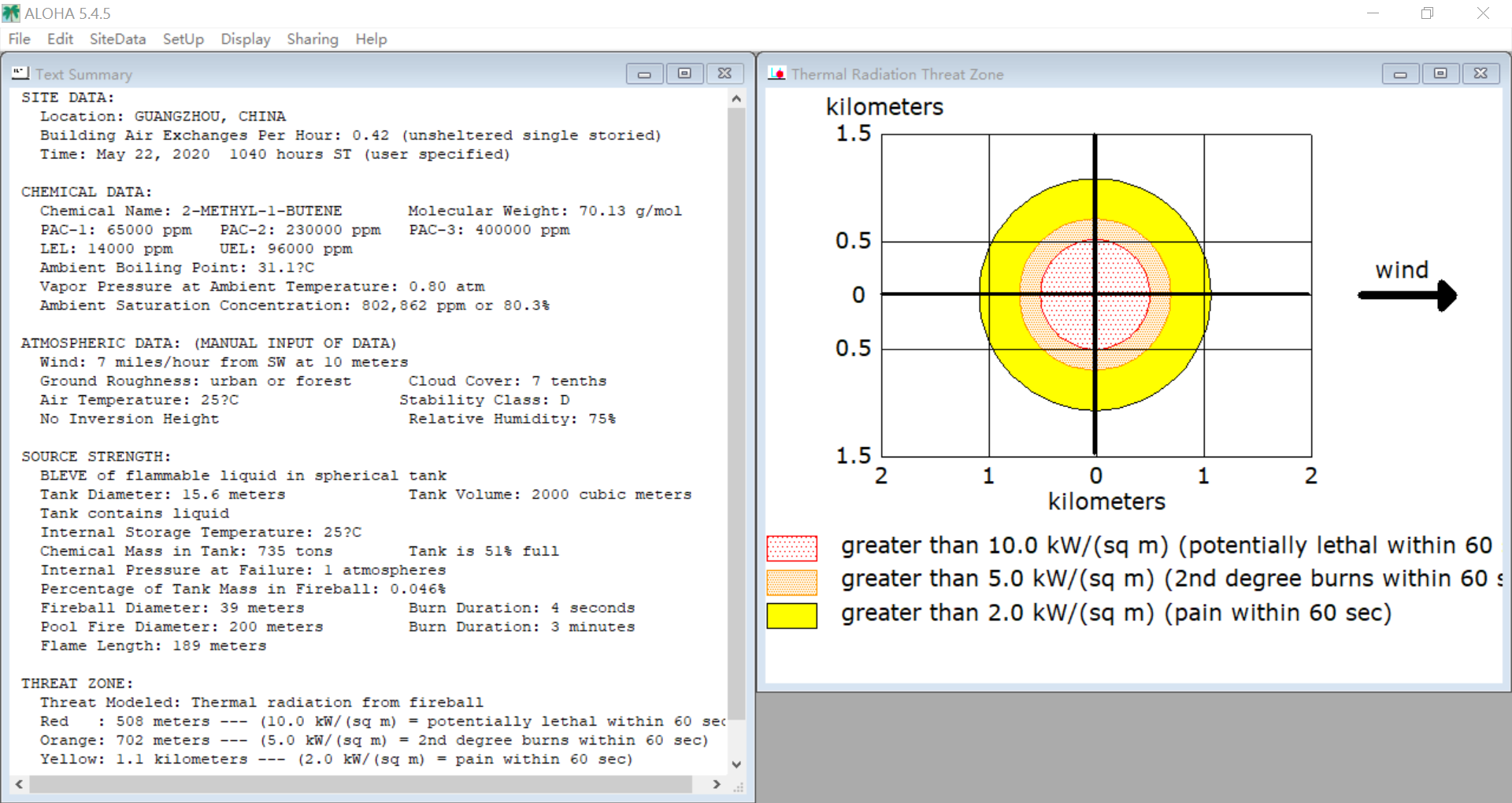The image size is (1512, 803).
Task: Click the yellow 2.0 kW legend swatch
Action: (x=792, y=616)
